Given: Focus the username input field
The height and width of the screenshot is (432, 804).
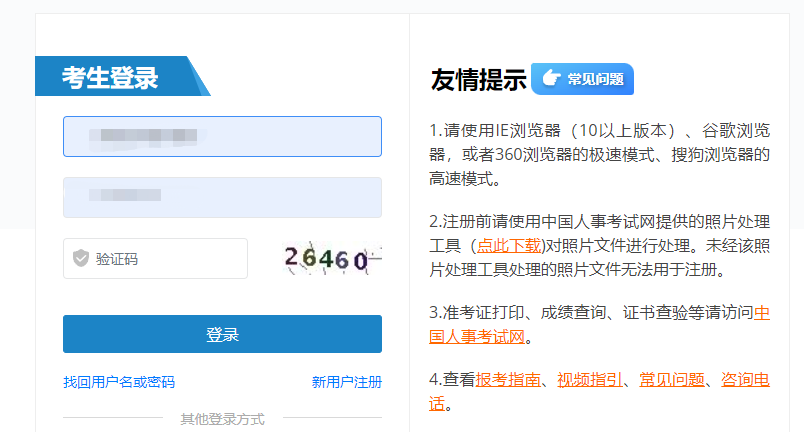Looking at the screenshot, I should tap(222, 137).
